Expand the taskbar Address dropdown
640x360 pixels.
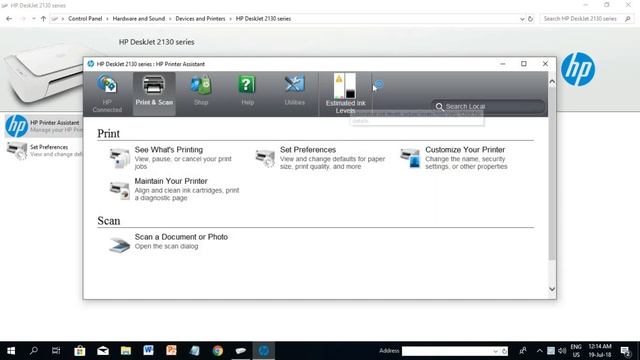coord(496,351)
